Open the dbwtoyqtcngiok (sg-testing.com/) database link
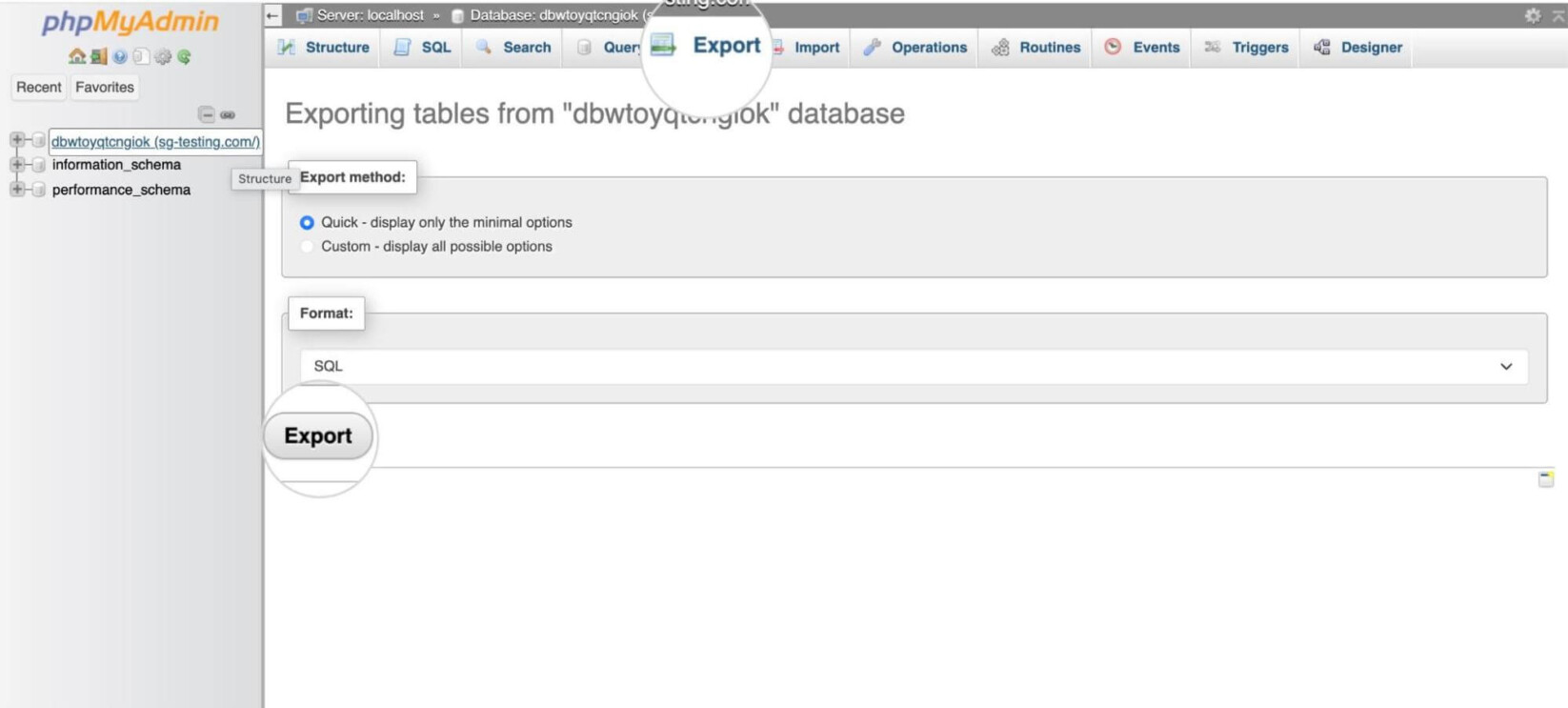Screen dimensions: 1568x708 (x=155, y=141)
